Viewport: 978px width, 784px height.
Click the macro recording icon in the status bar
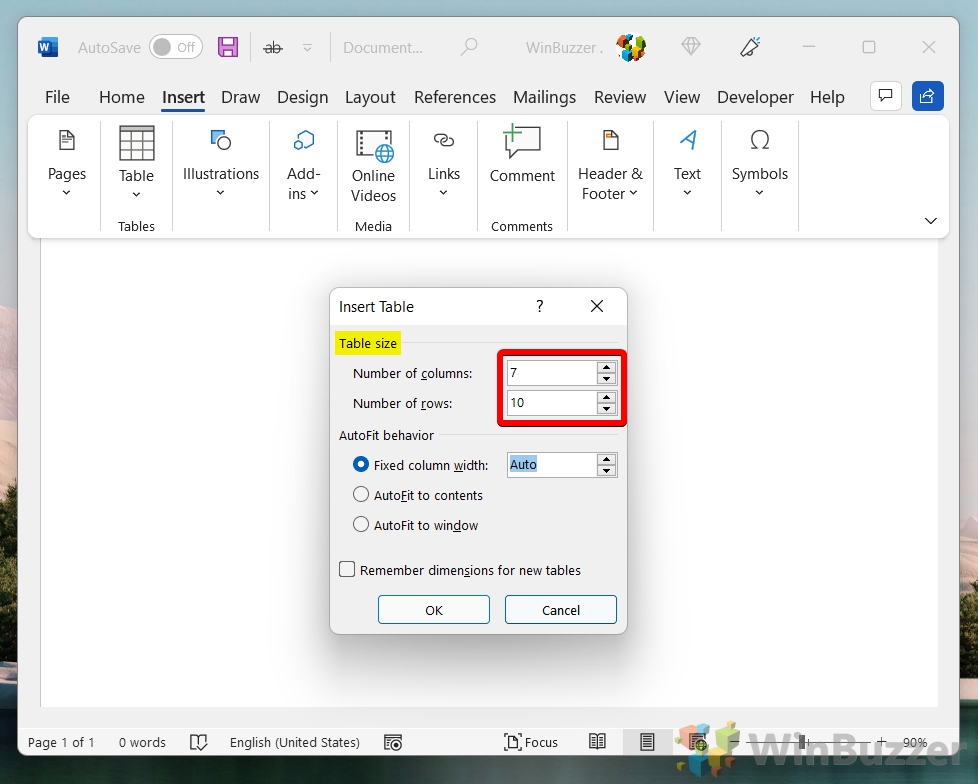click(393, 742)
